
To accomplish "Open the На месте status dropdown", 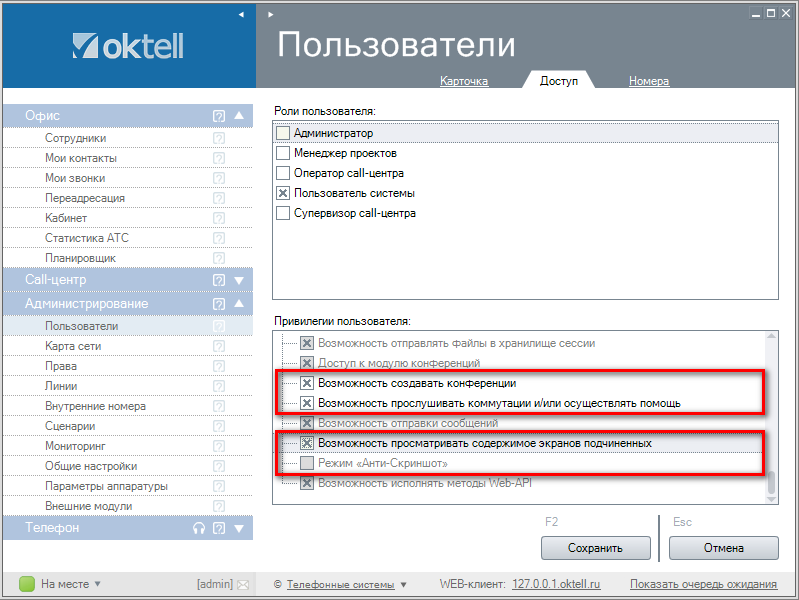I will click(x=97, y=584).
